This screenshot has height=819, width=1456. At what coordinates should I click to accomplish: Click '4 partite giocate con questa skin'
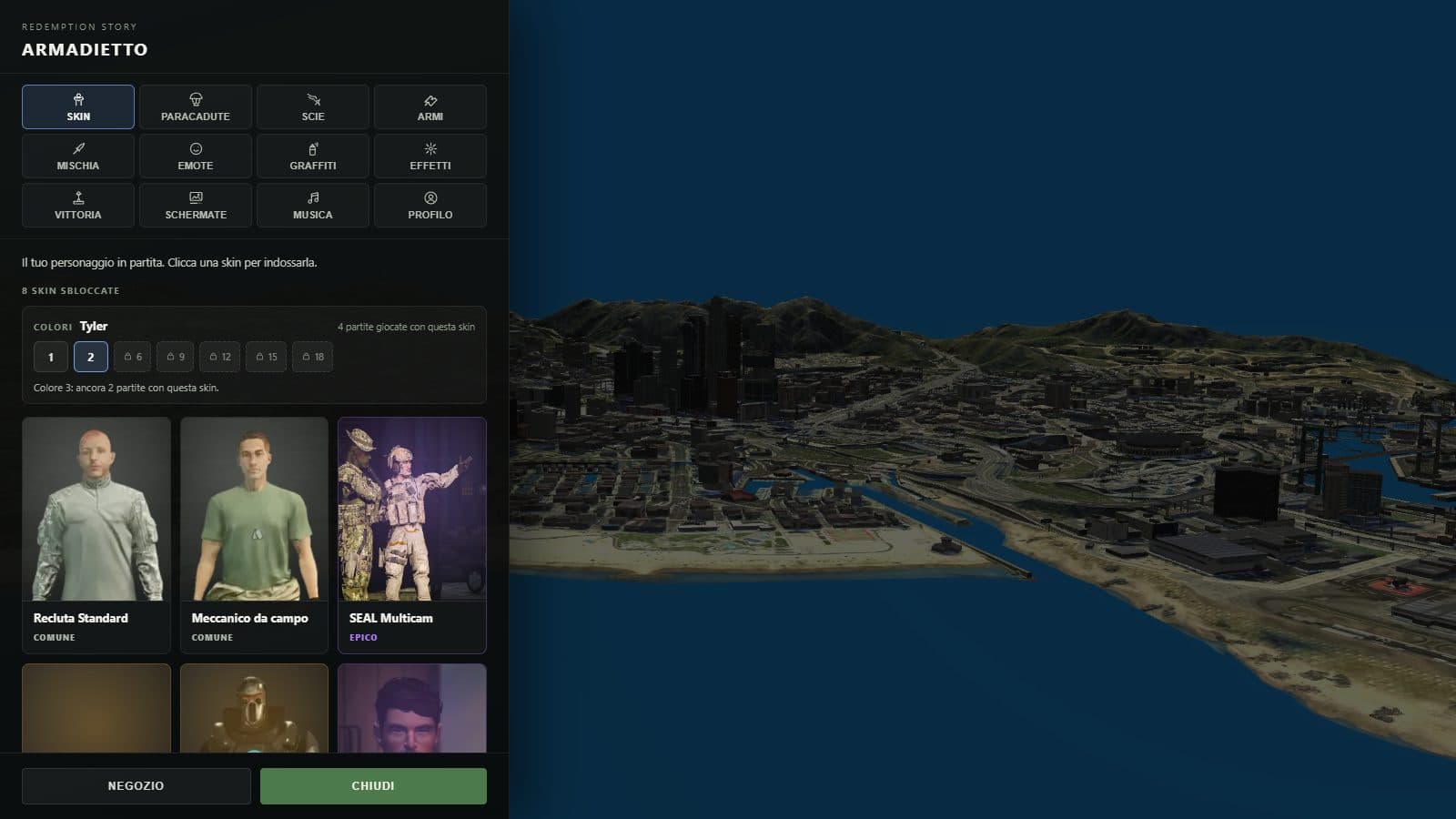click(406, 327)
